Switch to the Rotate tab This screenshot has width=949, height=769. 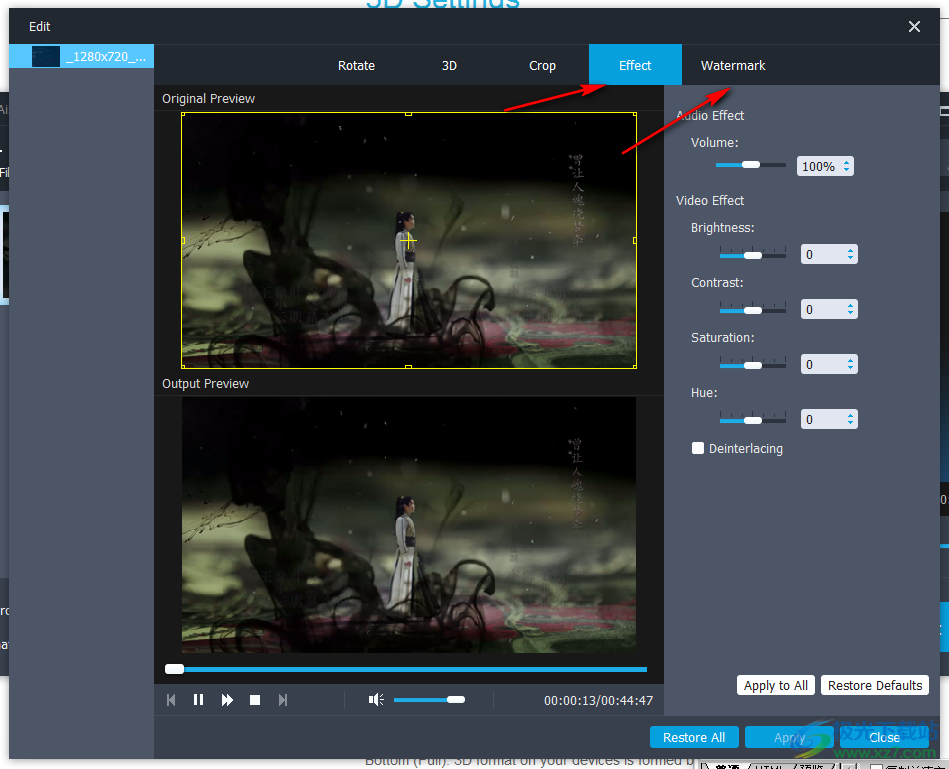(x=356, y=65)
